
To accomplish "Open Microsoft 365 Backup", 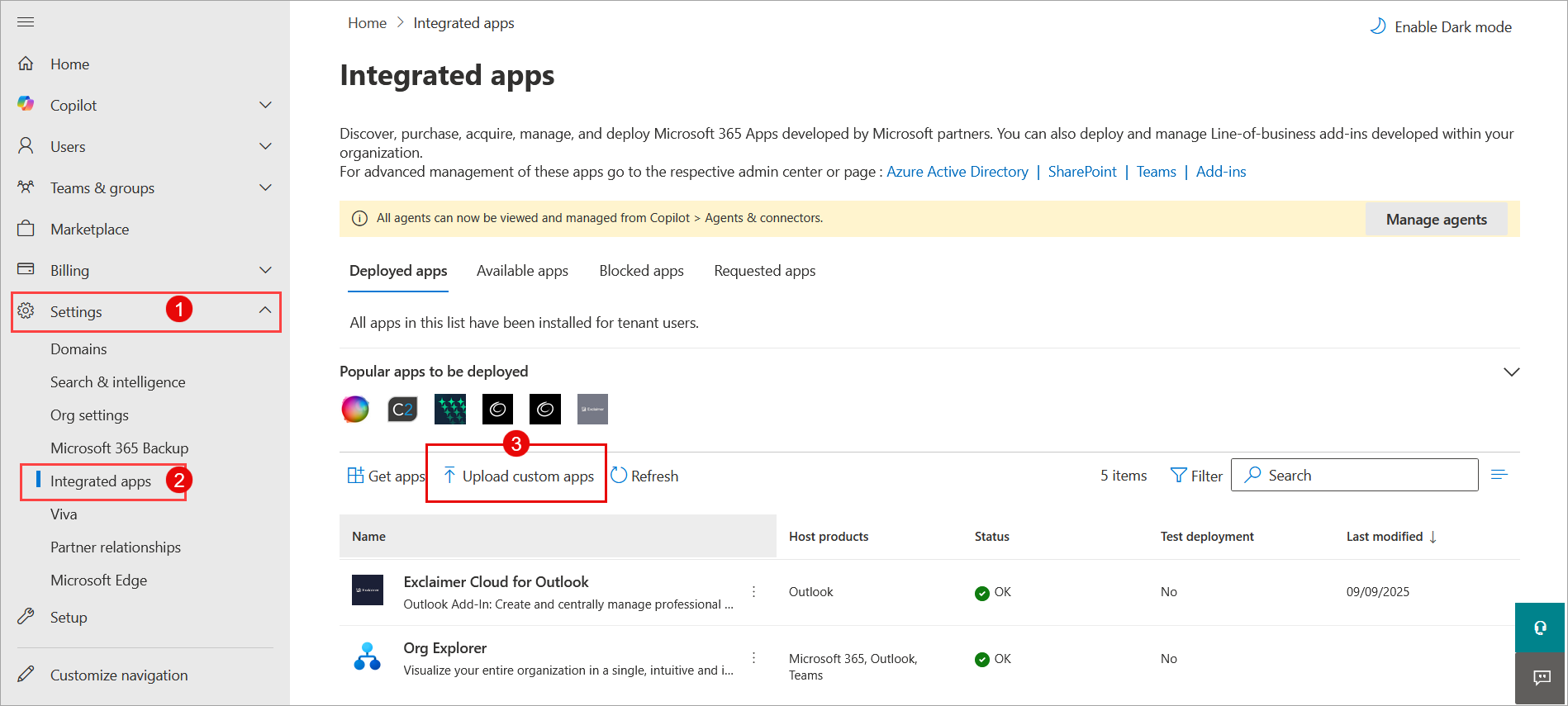I will [x=119, y=448].
